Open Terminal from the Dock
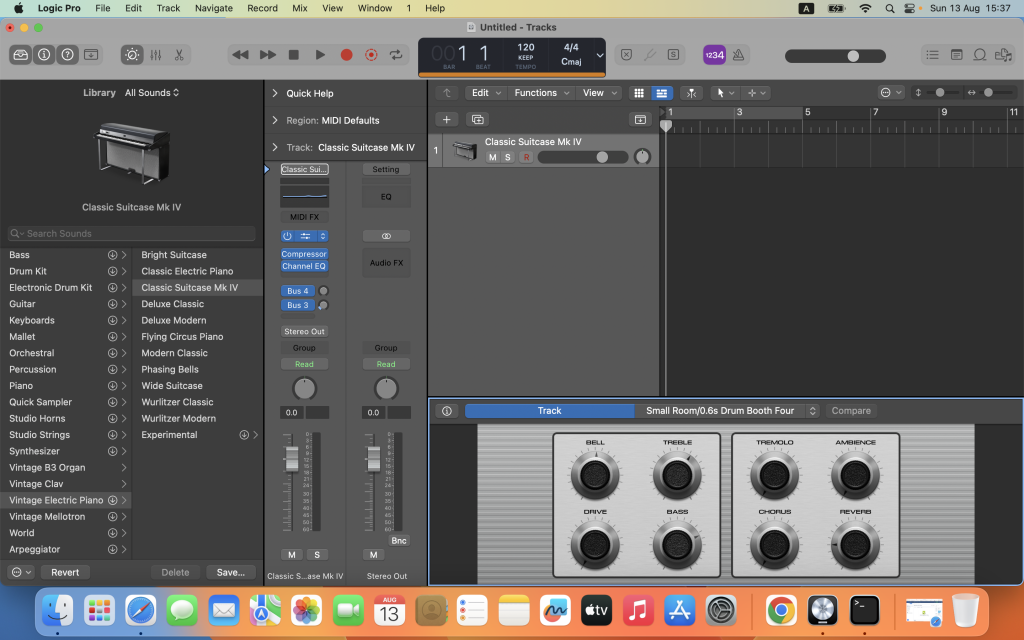This screenshot has width=1024, height=640. tap(864, 611)
